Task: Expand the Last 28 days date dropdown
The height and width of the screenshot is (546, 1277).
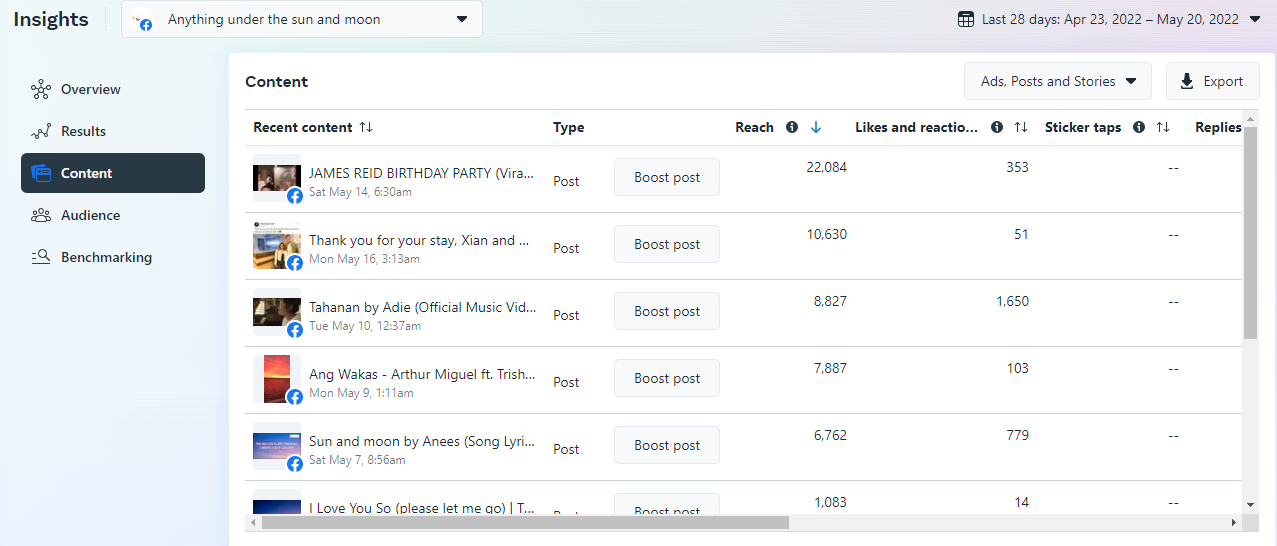Action: click(x=1255, y=19)
